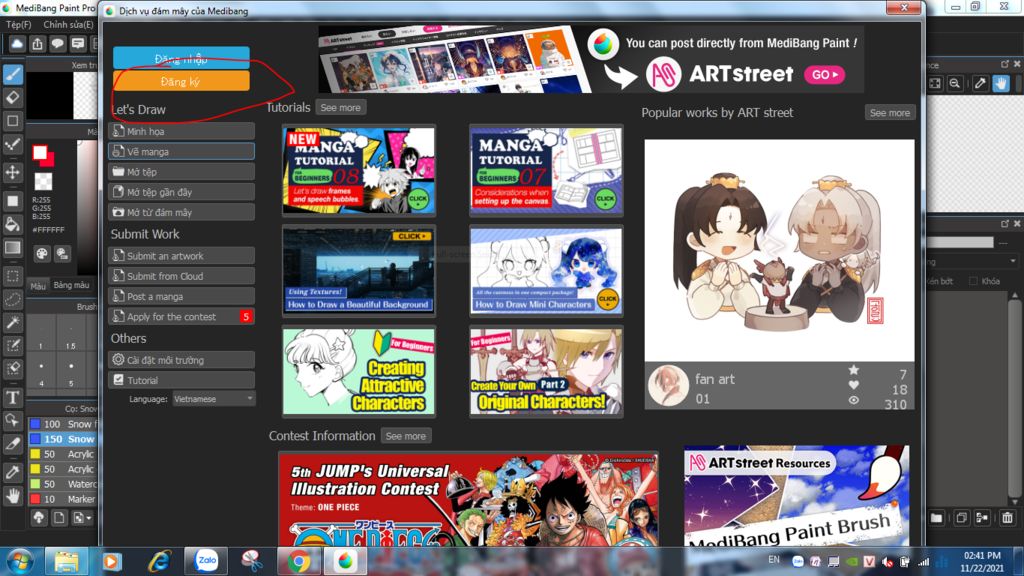1024x576 pixels.
Task: Click the delete layer trash icon
Action: [1007, 518]
